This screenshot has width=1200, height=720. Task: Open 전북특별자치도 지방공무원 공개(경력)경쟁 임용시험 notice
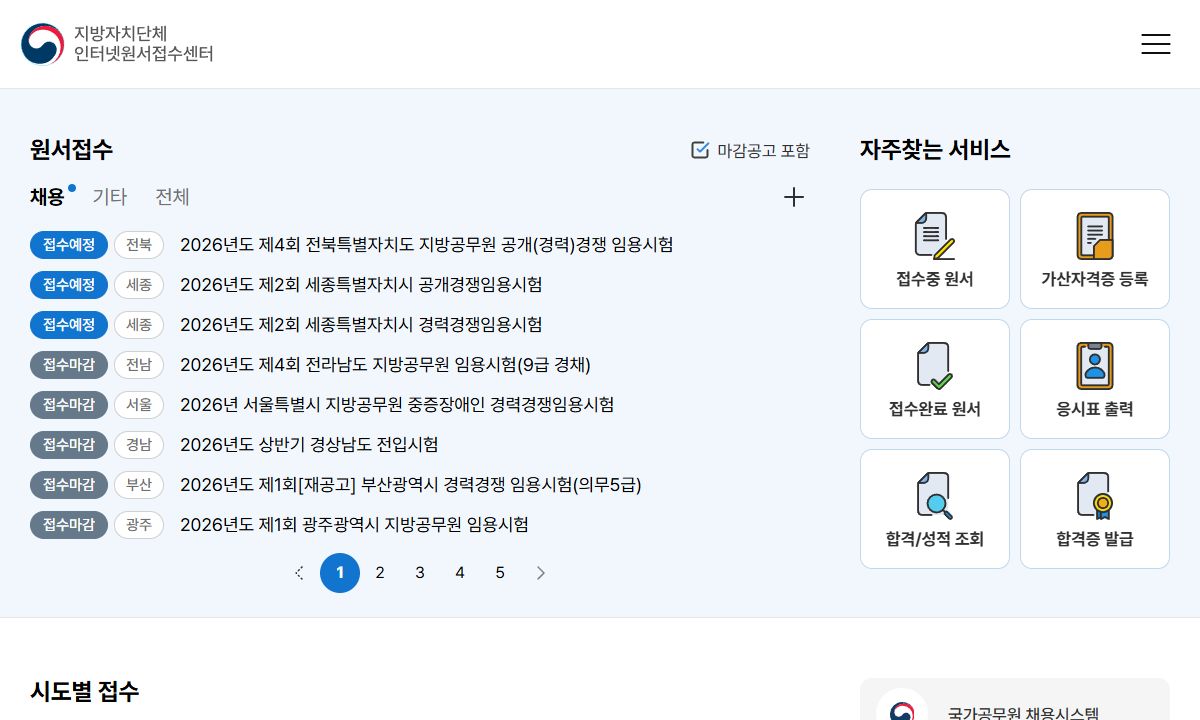tap(427, 245)
